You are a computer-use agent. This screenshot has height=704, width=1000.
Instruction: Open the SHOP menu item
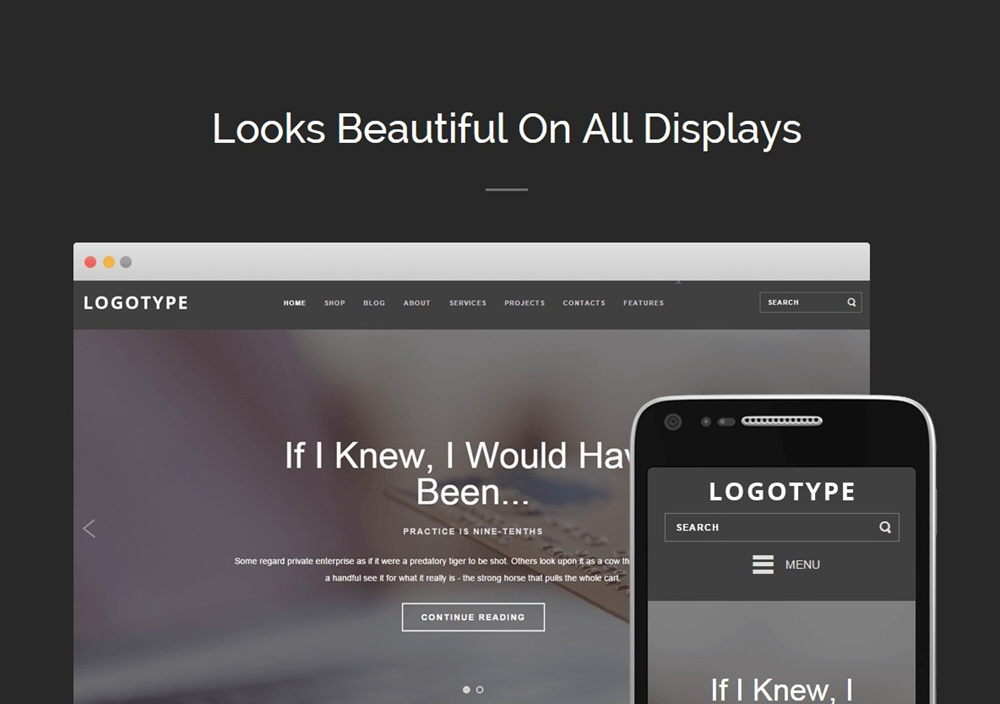[x=335, y=303]
